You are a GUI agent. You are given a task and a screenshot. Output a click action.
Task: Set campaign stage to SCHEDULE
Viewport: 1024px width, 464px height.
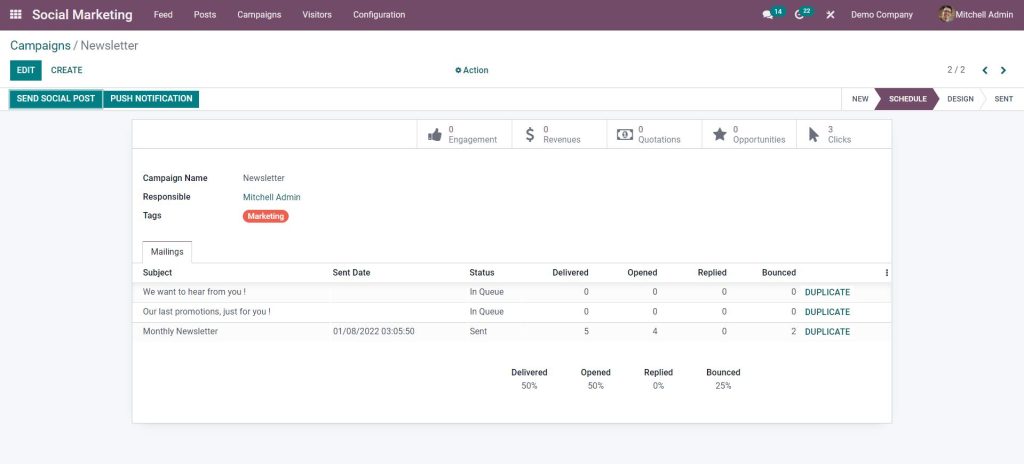click(x=907, y=99)
